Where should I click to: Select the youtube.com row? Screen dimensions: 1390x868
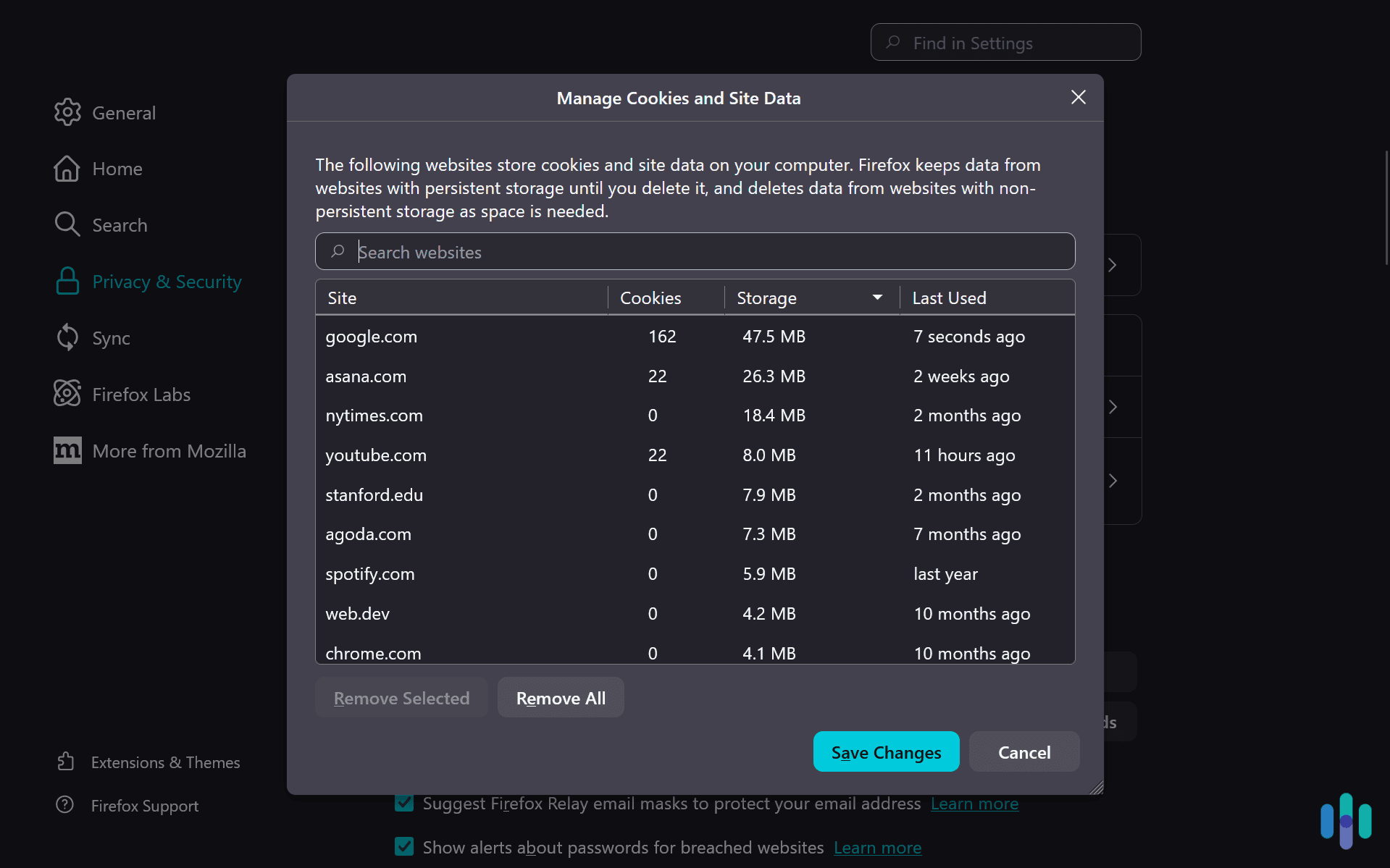tap(695, 455)
